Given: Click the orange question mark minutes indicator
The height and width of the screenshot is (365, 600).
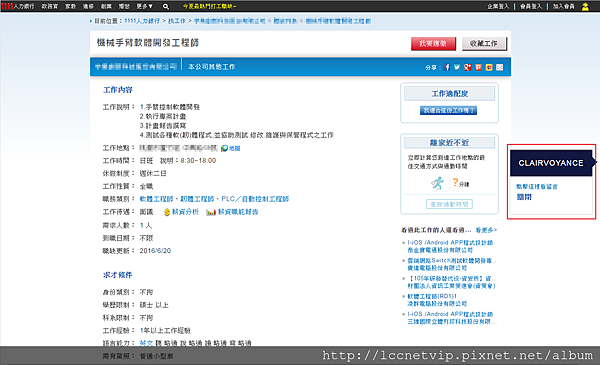Looking at the screenshot, I should click(x=455, y=182).
